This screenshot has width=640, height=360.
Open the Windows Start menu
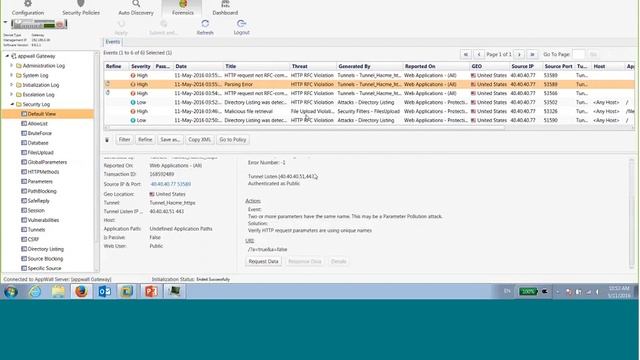click(x=11, y=292)
